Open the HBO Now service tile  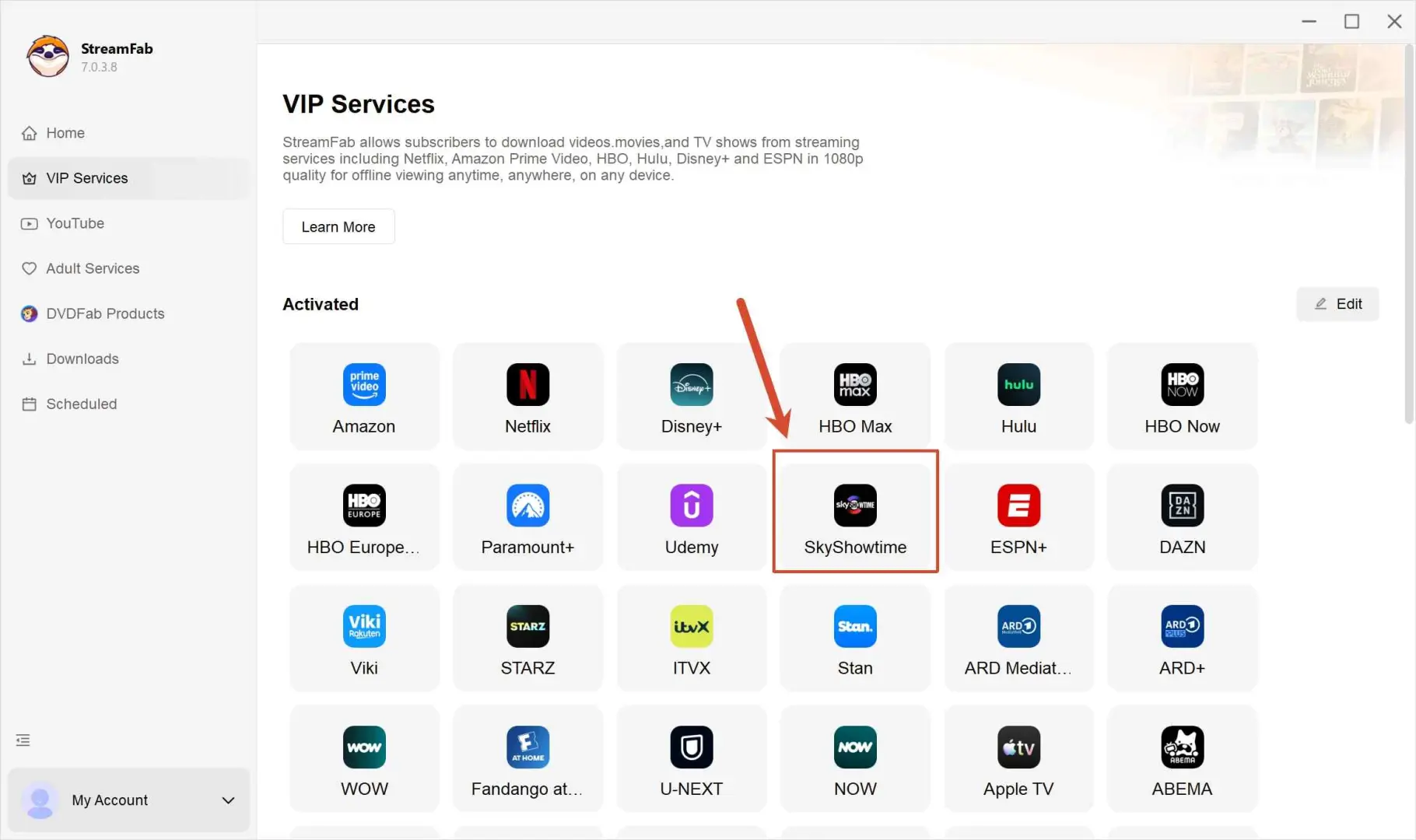pos(1182,397)
